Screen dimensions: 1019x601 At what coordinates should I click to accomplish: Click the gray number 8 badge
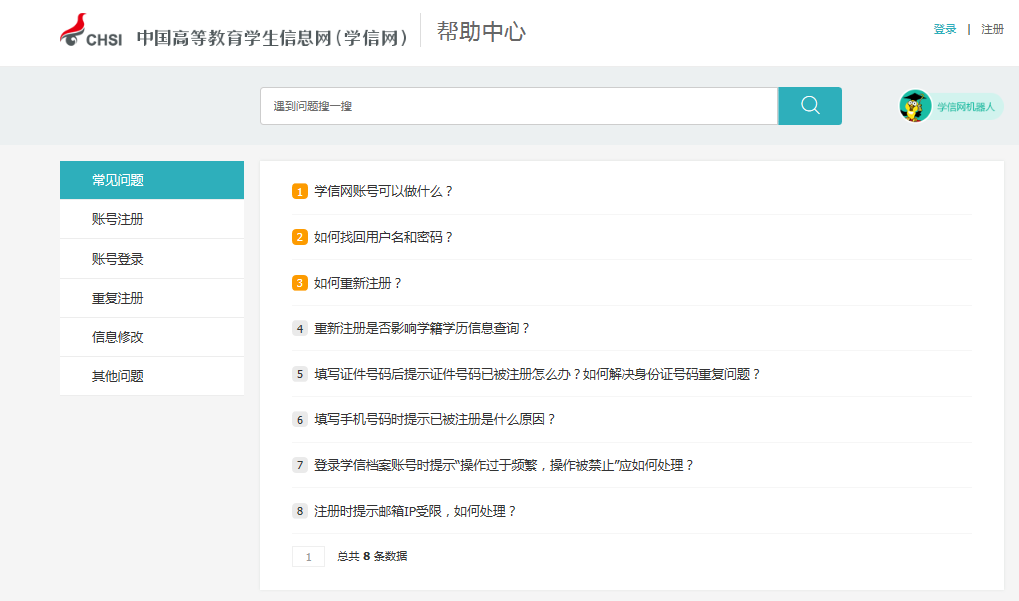pyautogui.click(x=300, y=512)
